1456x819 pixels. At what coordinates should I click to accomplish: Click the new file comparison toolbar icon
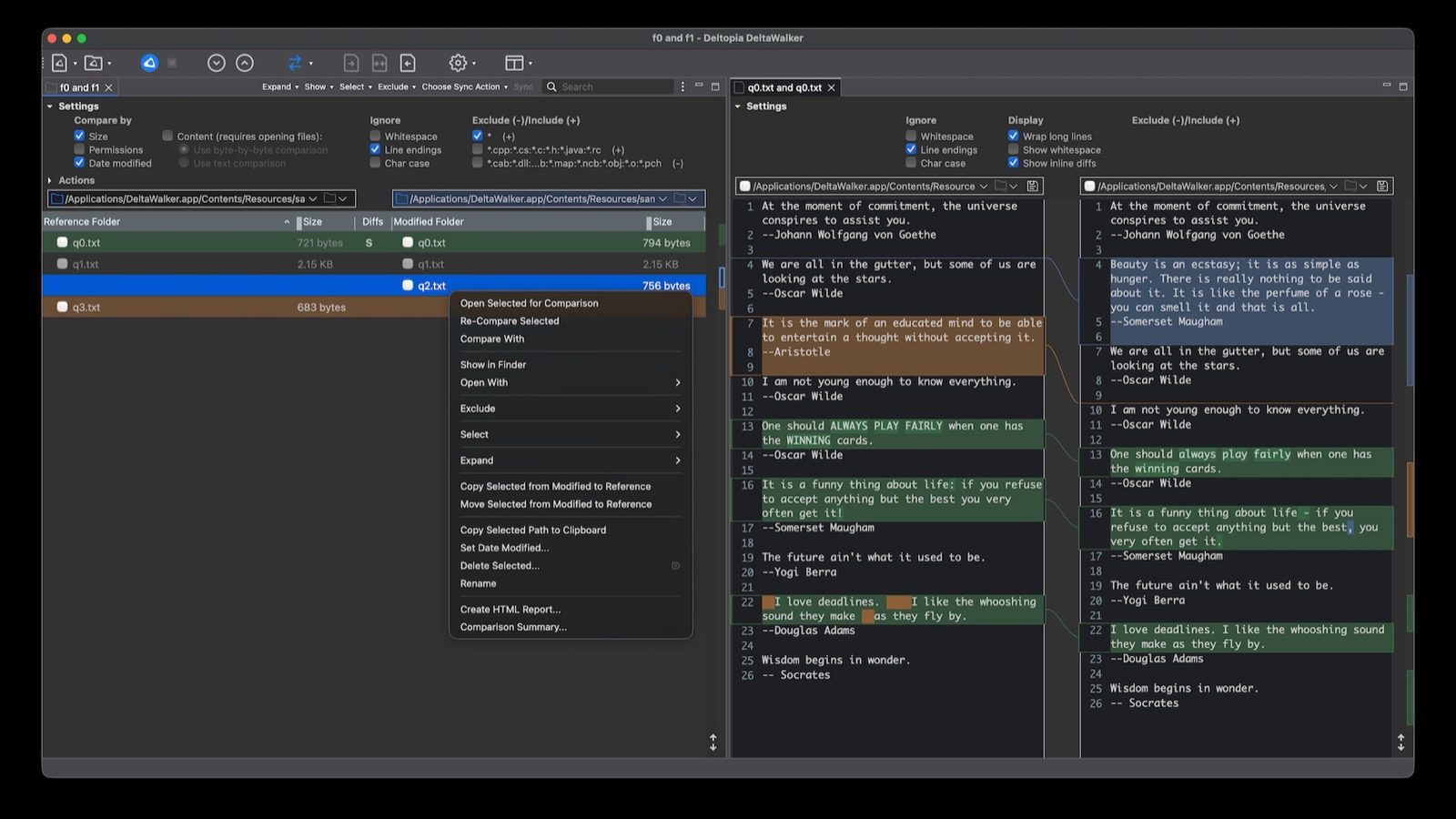(x=59, y=63)
